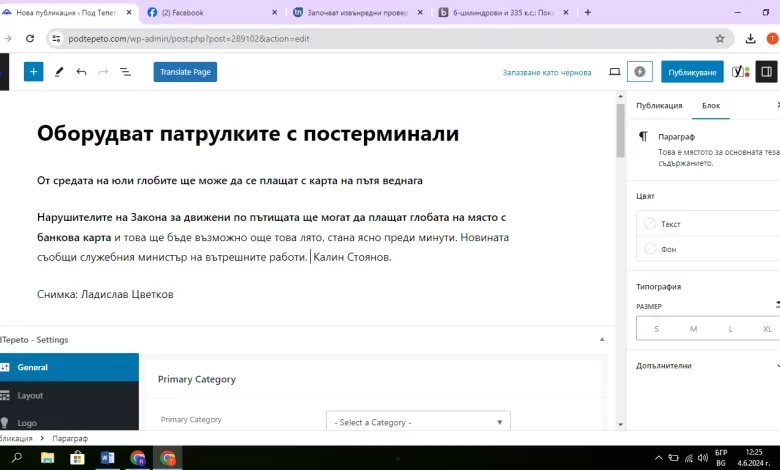Screen dimensions: 780x470
Task: Click the Preview device icon
Action: pyautogui.click(x=614, y=72)
